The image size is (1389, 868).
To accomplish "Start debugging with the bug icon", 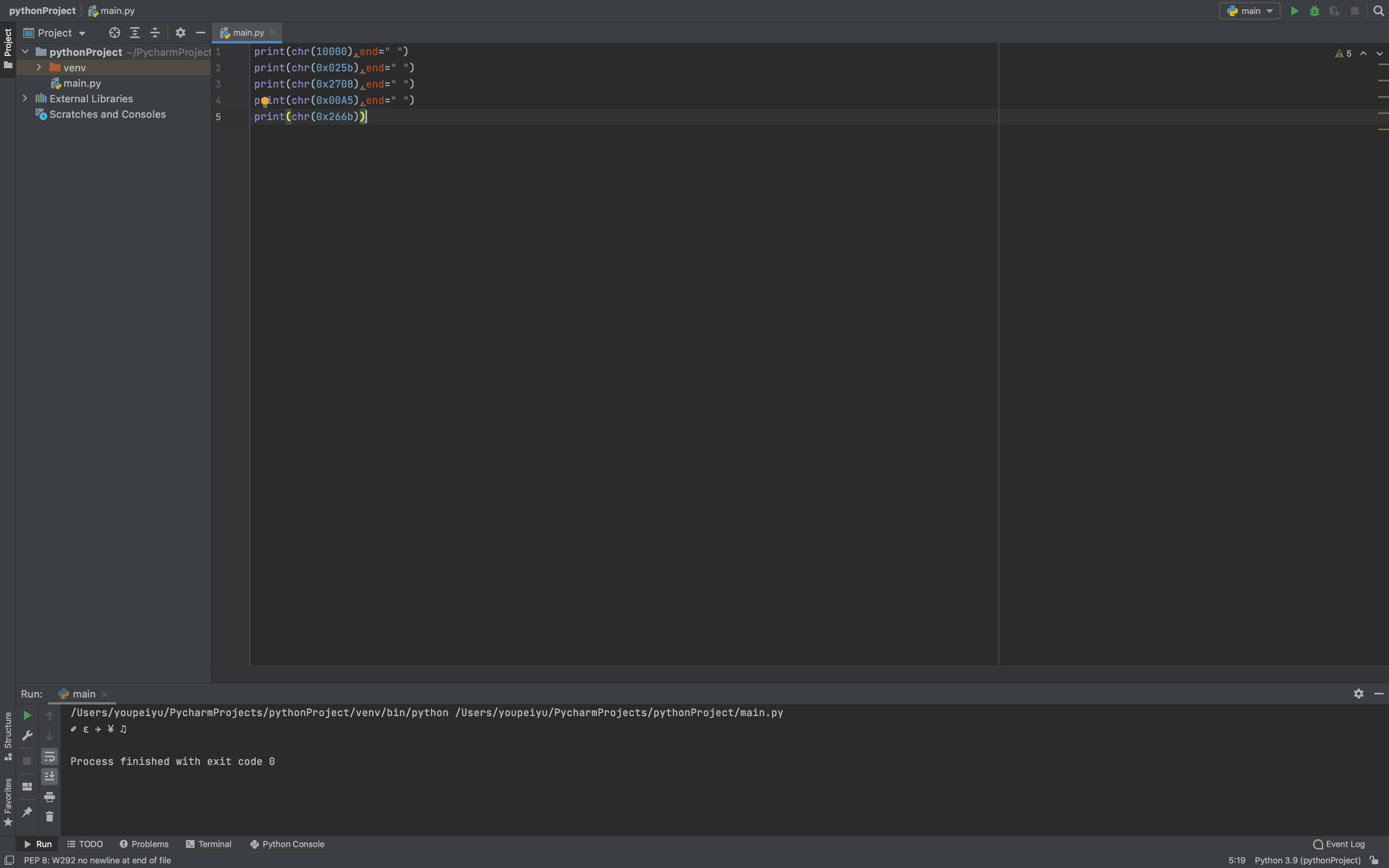I will pos(1314,11).
